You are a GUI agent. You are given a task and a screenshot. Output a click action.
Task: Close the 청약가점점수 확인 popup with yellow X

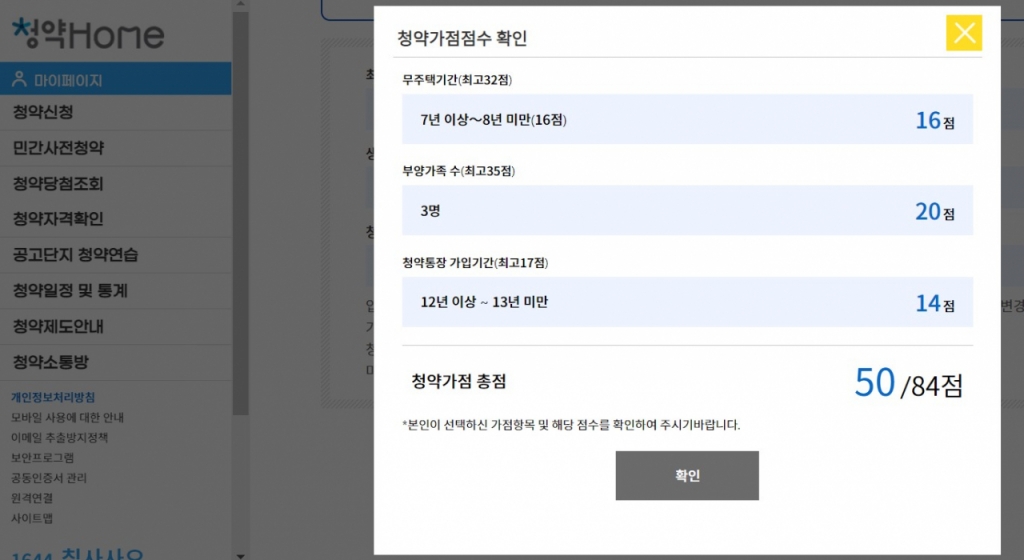coord(964,33)
